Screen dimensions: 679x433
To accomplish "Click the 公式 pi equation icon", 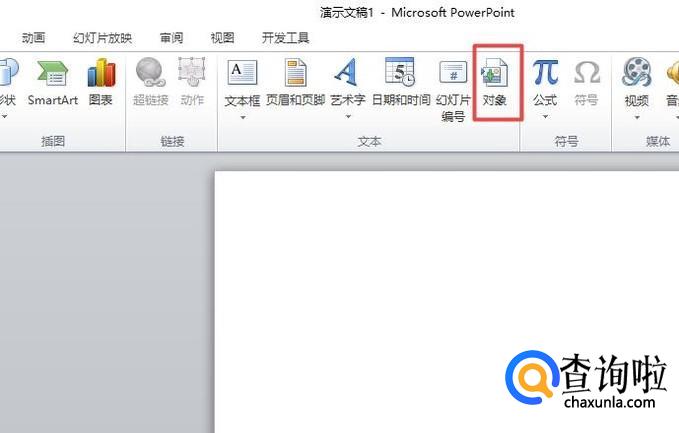I will pyautogui.click(x=545, y=81).
